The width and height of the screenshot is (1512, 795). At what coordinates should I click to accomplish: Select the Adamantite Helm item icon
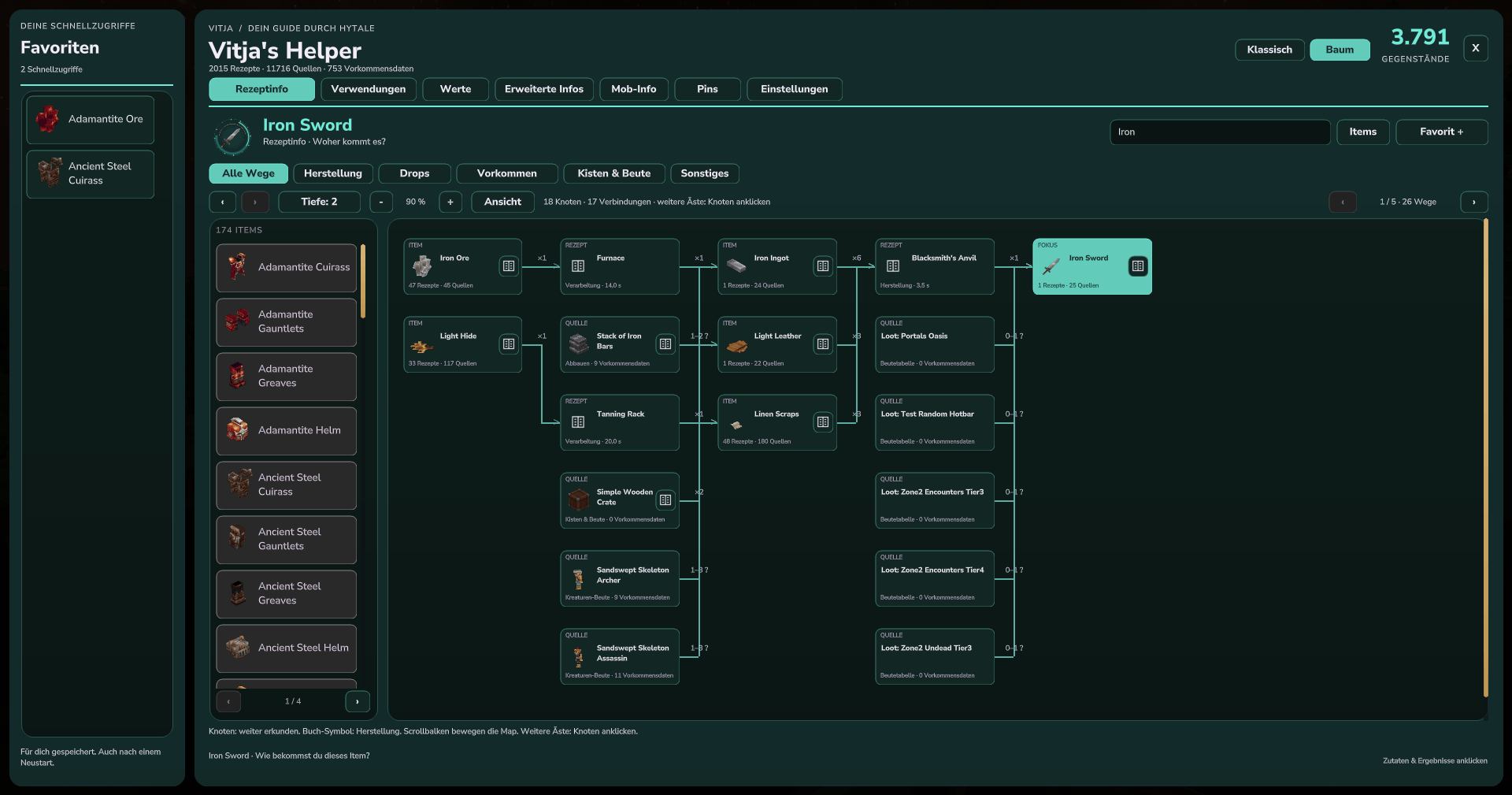coord(237,430)
